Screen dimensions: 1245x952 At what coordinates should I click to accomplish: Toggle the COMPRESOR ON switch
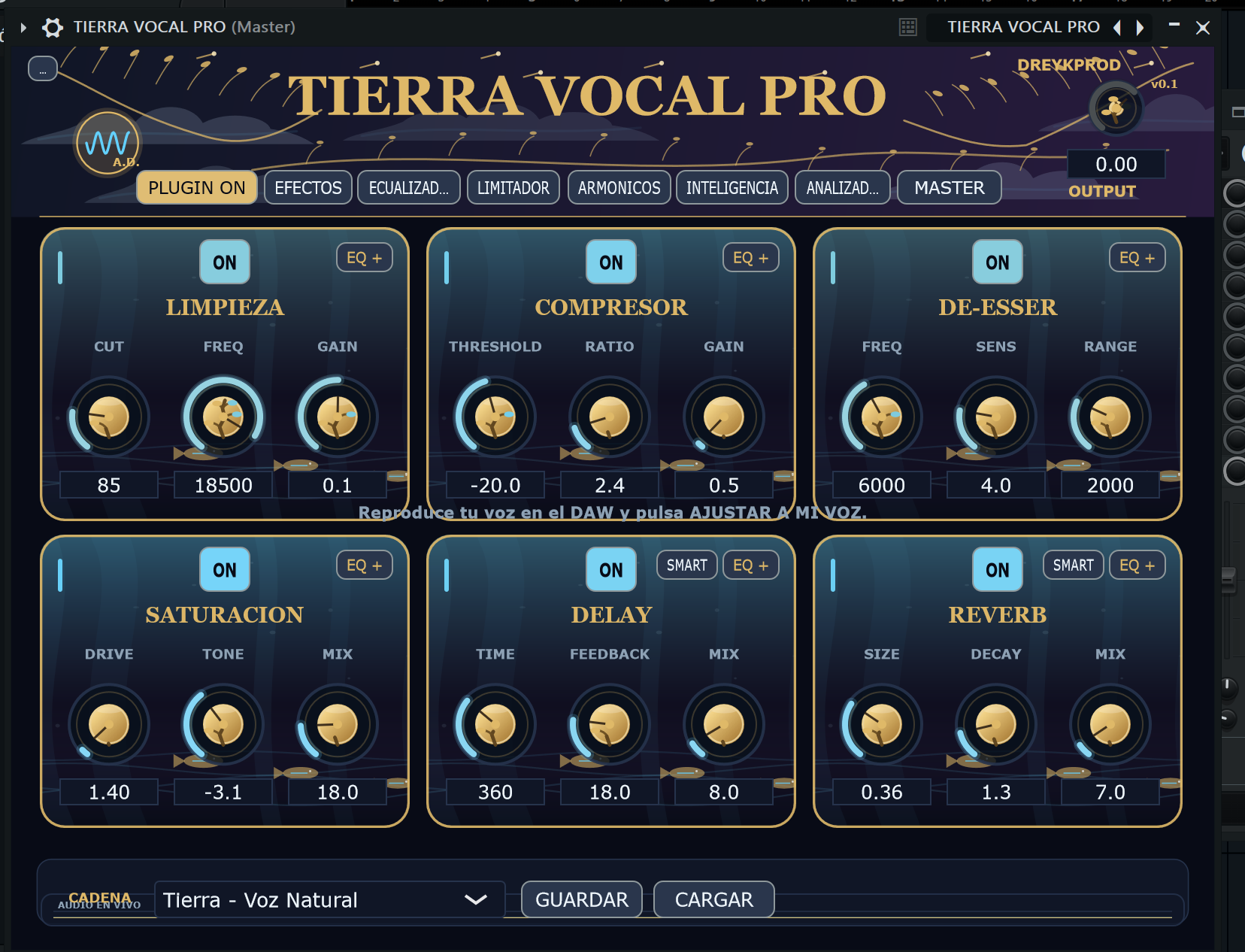tap(611, 262)
